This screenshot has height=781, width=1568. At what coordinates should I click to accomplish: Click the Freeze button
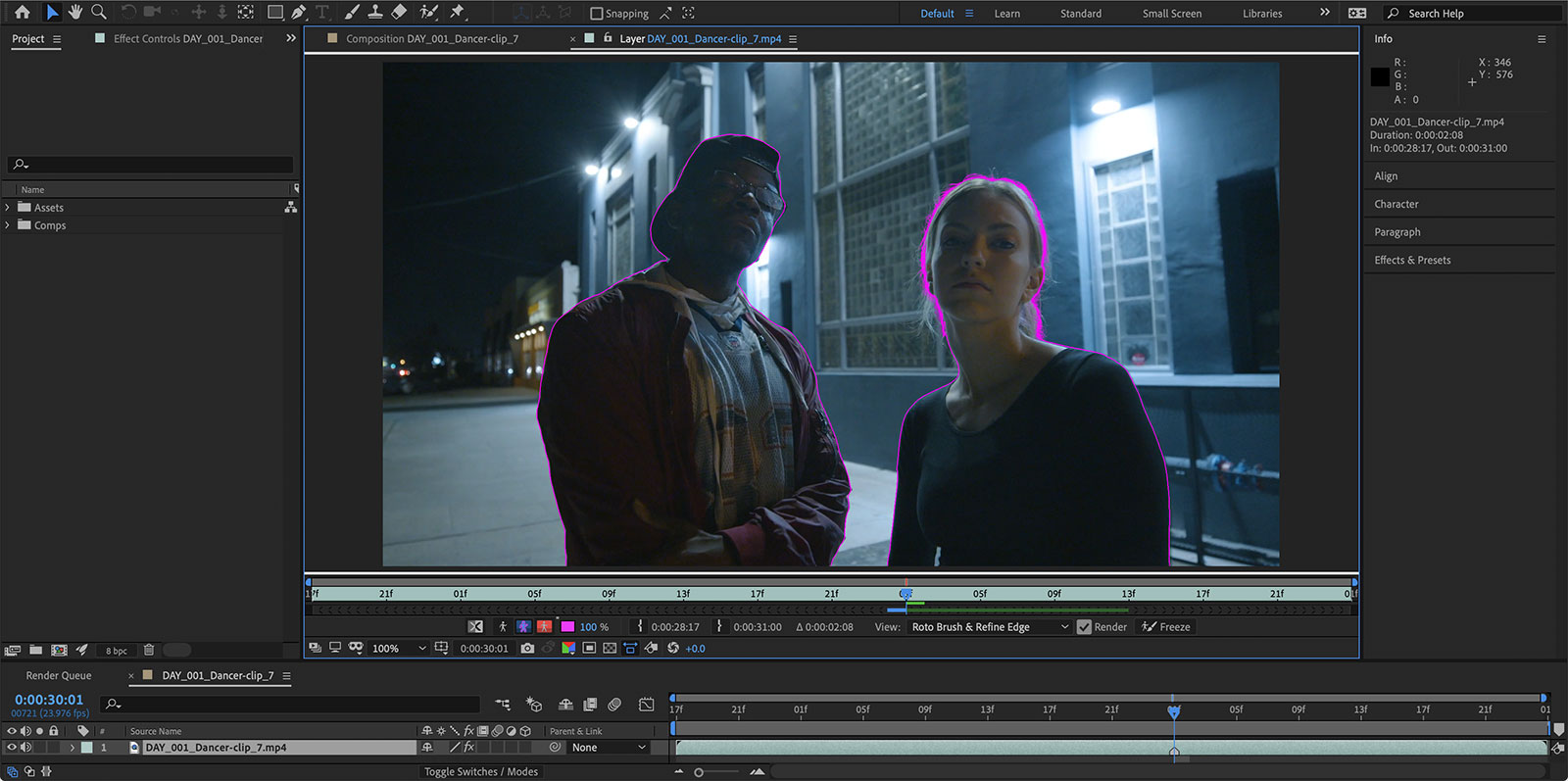(x=1166, y=627)
